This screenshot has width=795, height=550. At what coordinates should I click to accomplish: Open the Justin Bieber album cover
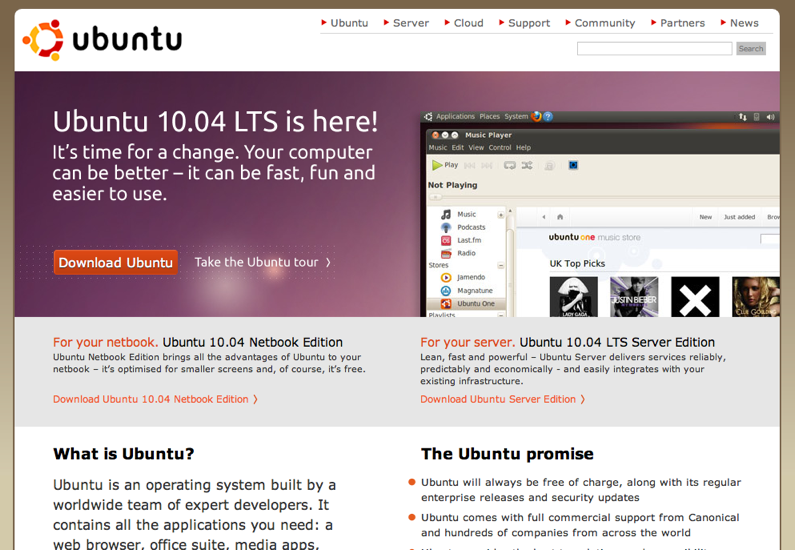(x=634, y=297)
